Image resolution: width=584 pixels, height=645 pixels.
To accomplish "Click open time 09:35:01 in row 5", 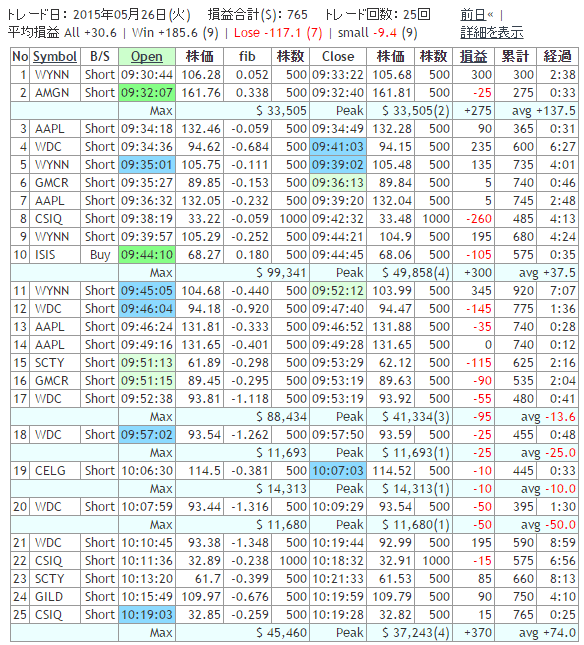I will (x=147, y=165).
